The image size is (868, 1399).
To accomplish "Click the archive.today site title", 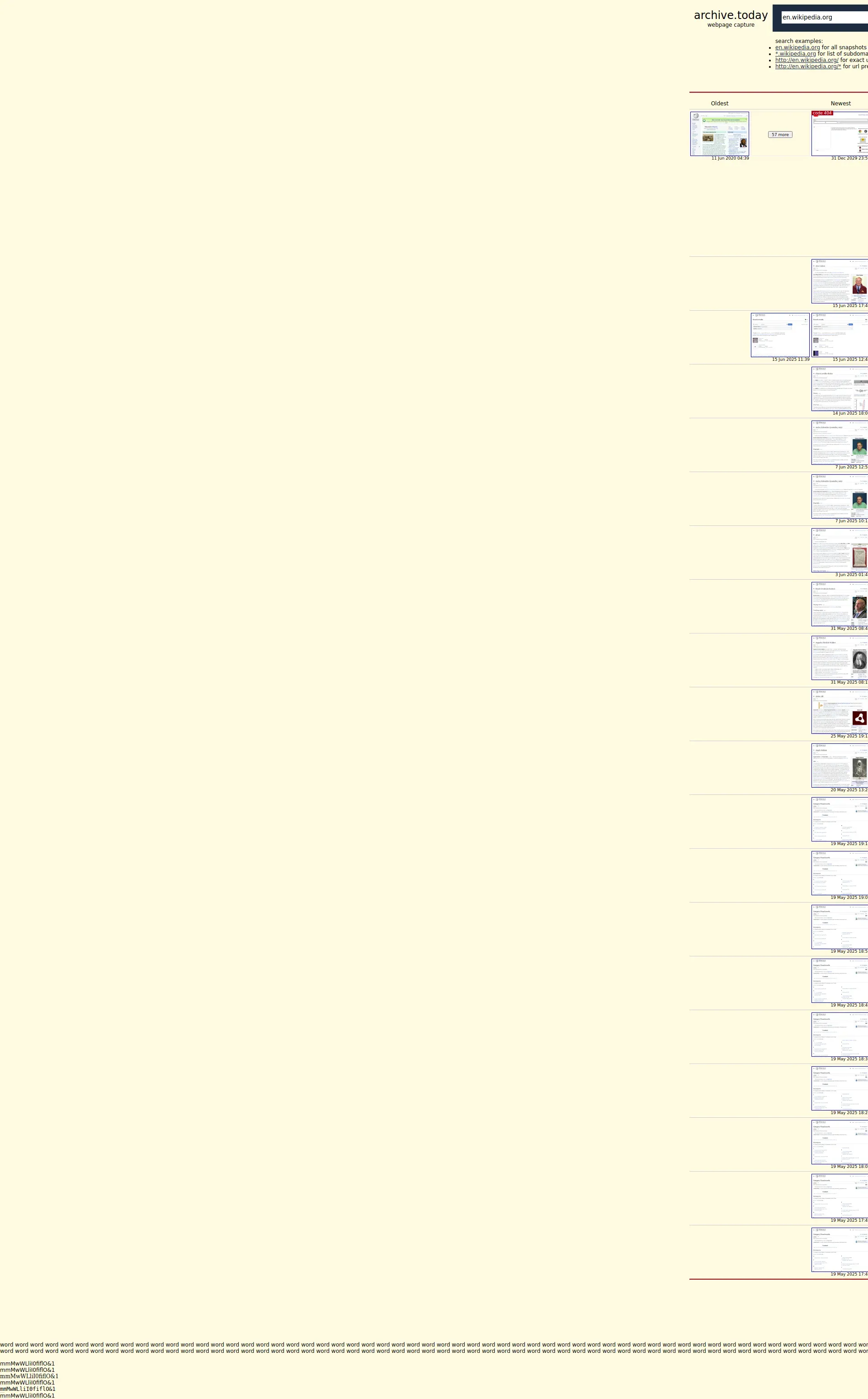I will tap(730, 15).
